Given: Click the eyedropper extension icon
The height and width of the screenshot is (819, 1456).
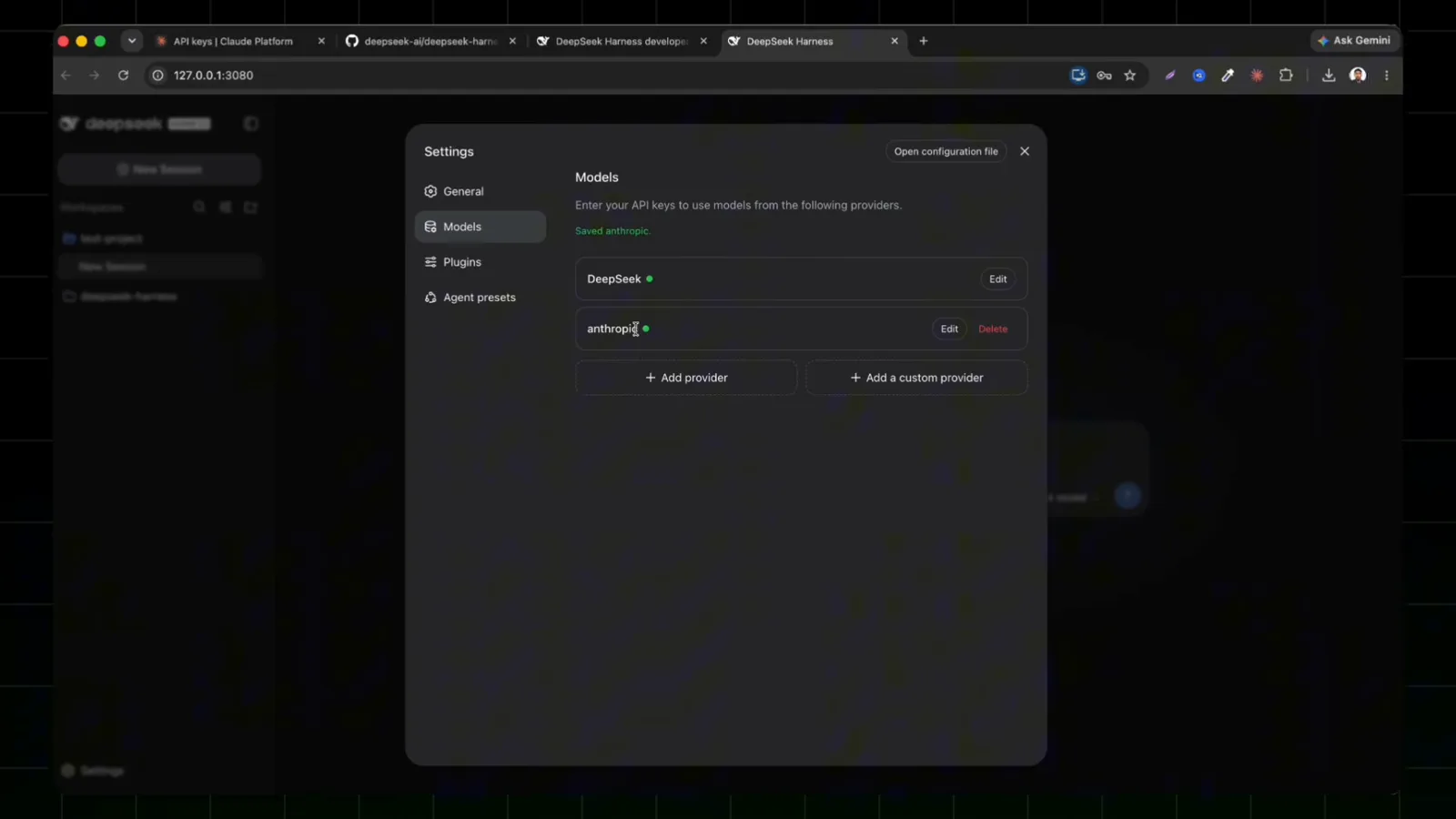Looking at the screenshot, I should pos(1228,76).
